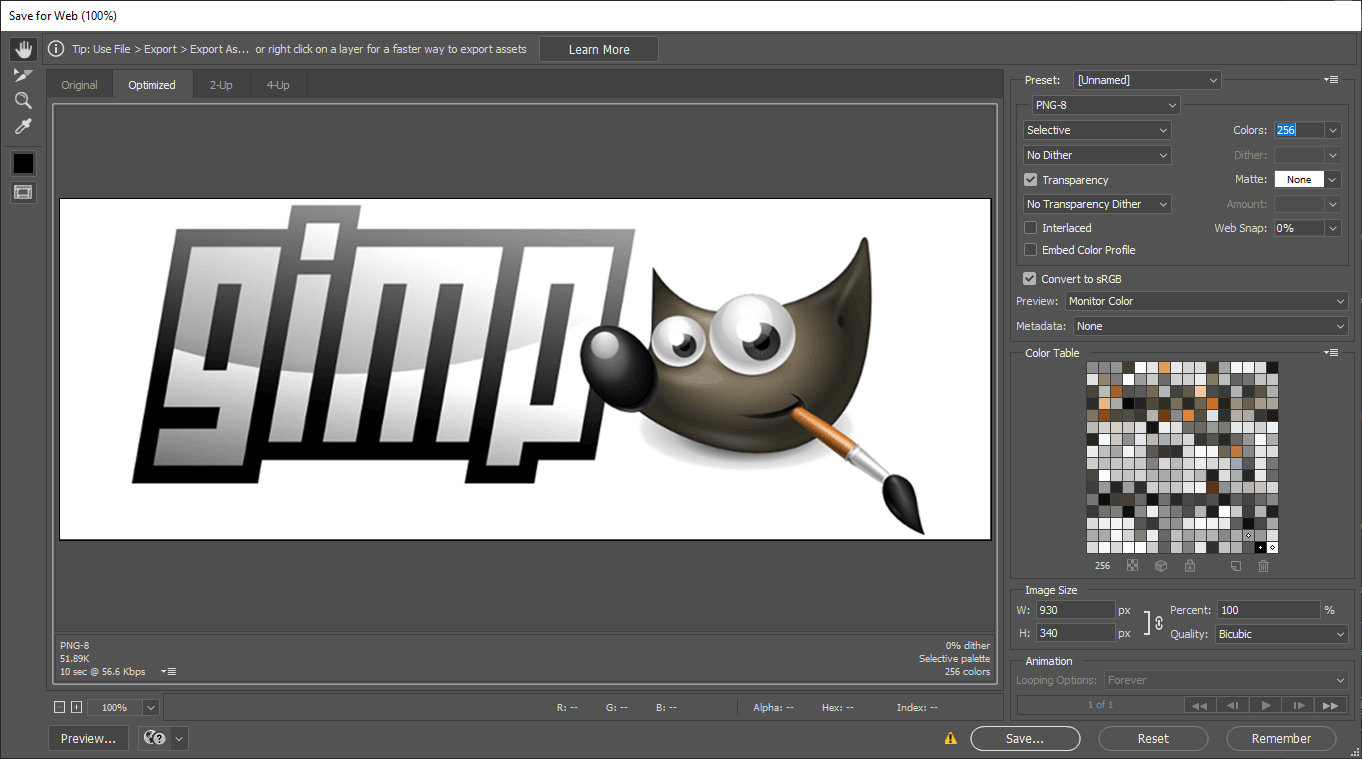Click the GIMP logo preview image

pyautogui.click(x=525, y=369)
